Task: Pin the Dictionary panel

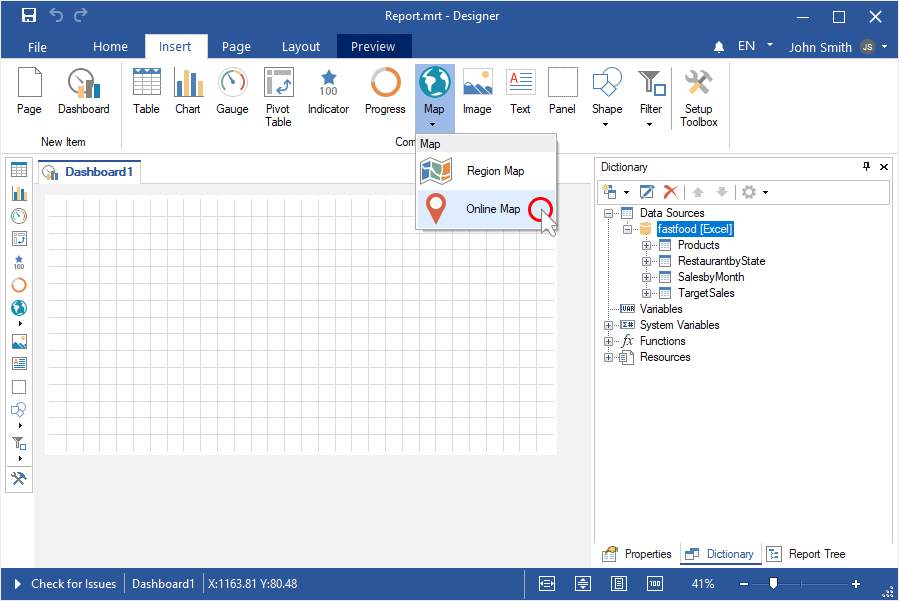Action: click(866, 167)
